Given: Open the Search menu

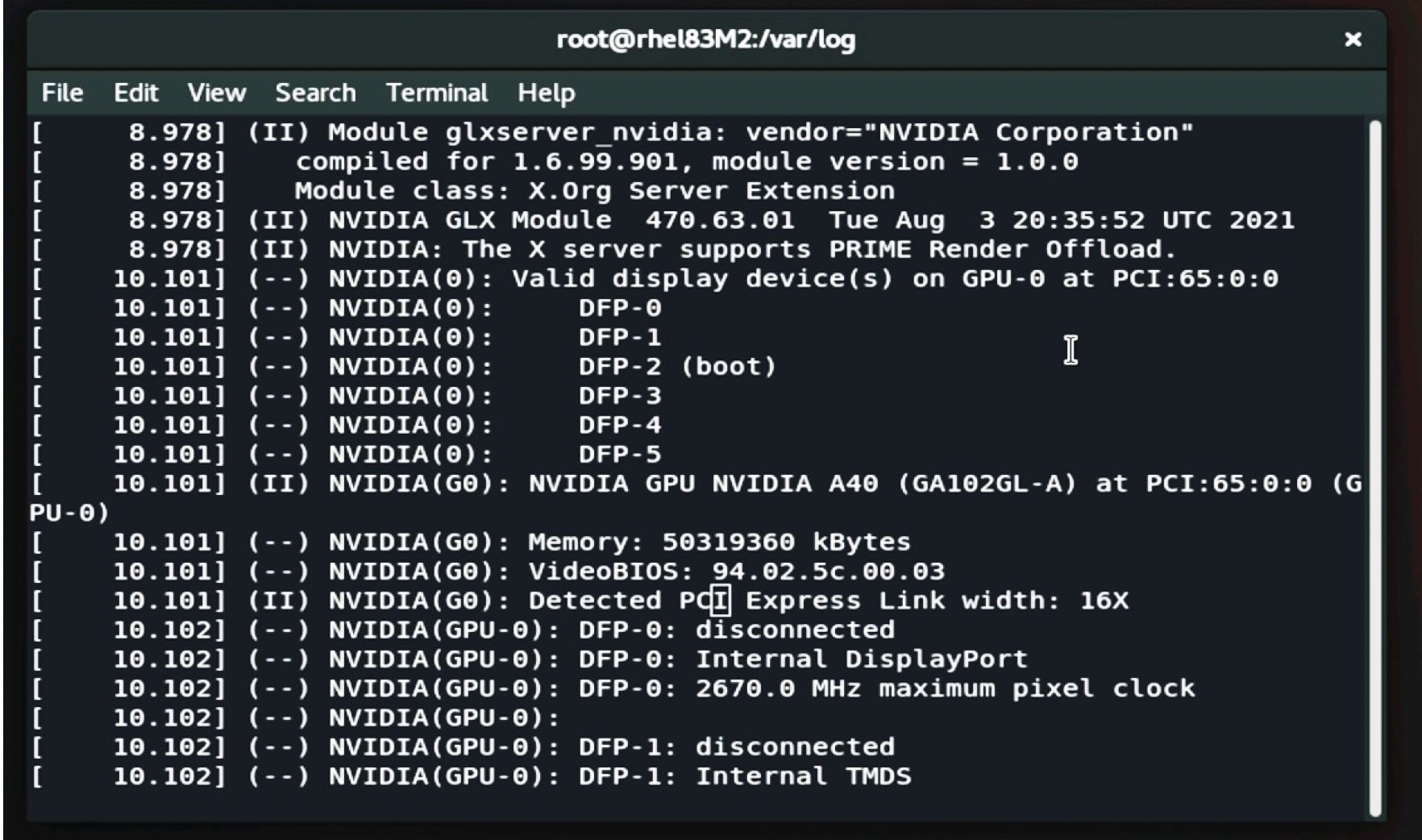Looking at the screenshot, I should 315,93.
